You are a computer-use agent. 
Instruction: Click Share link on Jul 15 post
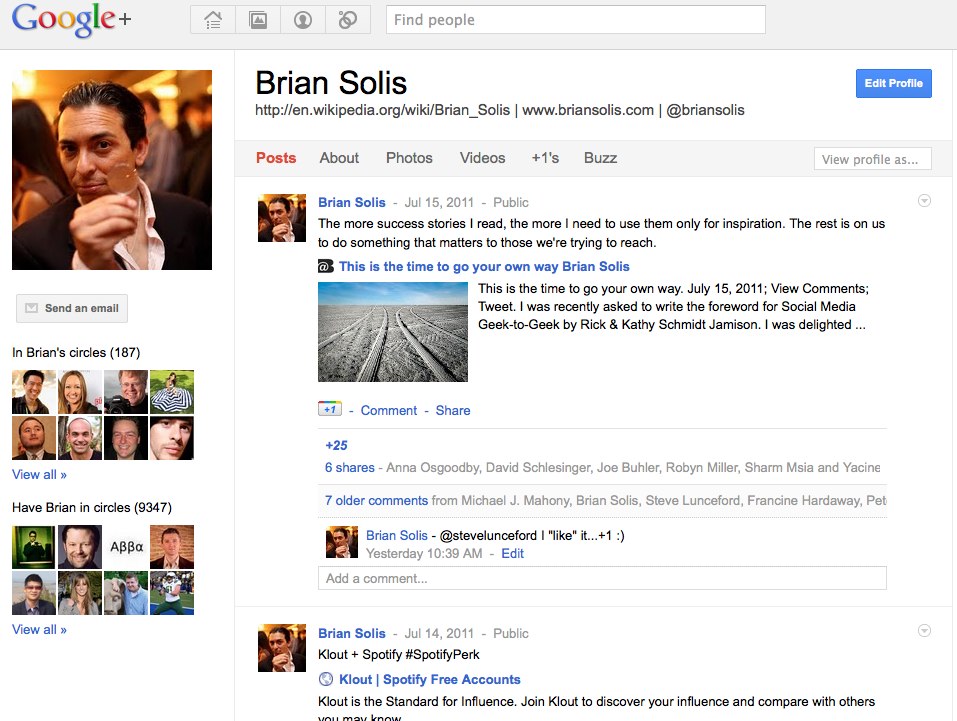pos(453,410)
